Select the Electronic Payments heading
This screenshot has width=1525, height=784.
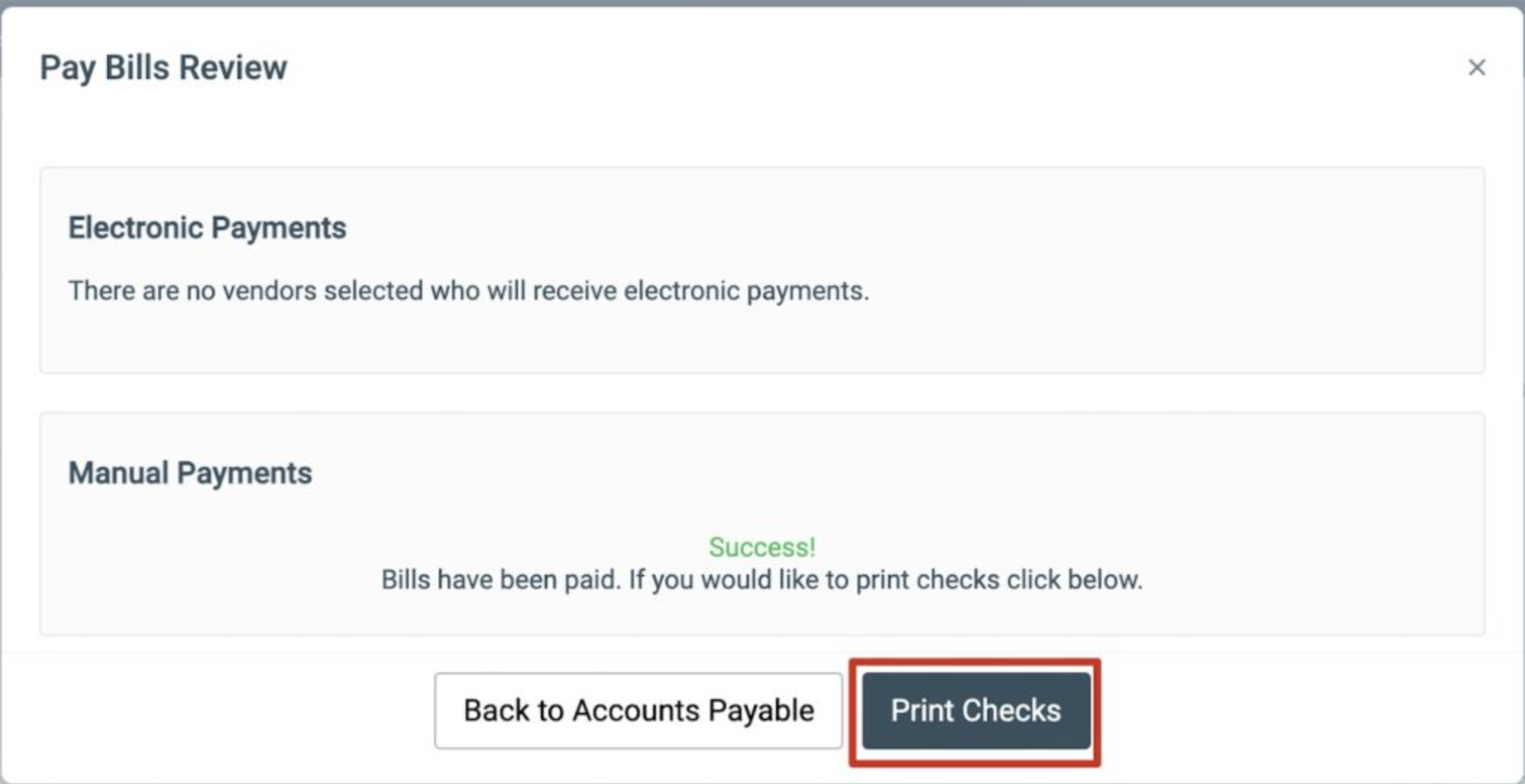207,228
